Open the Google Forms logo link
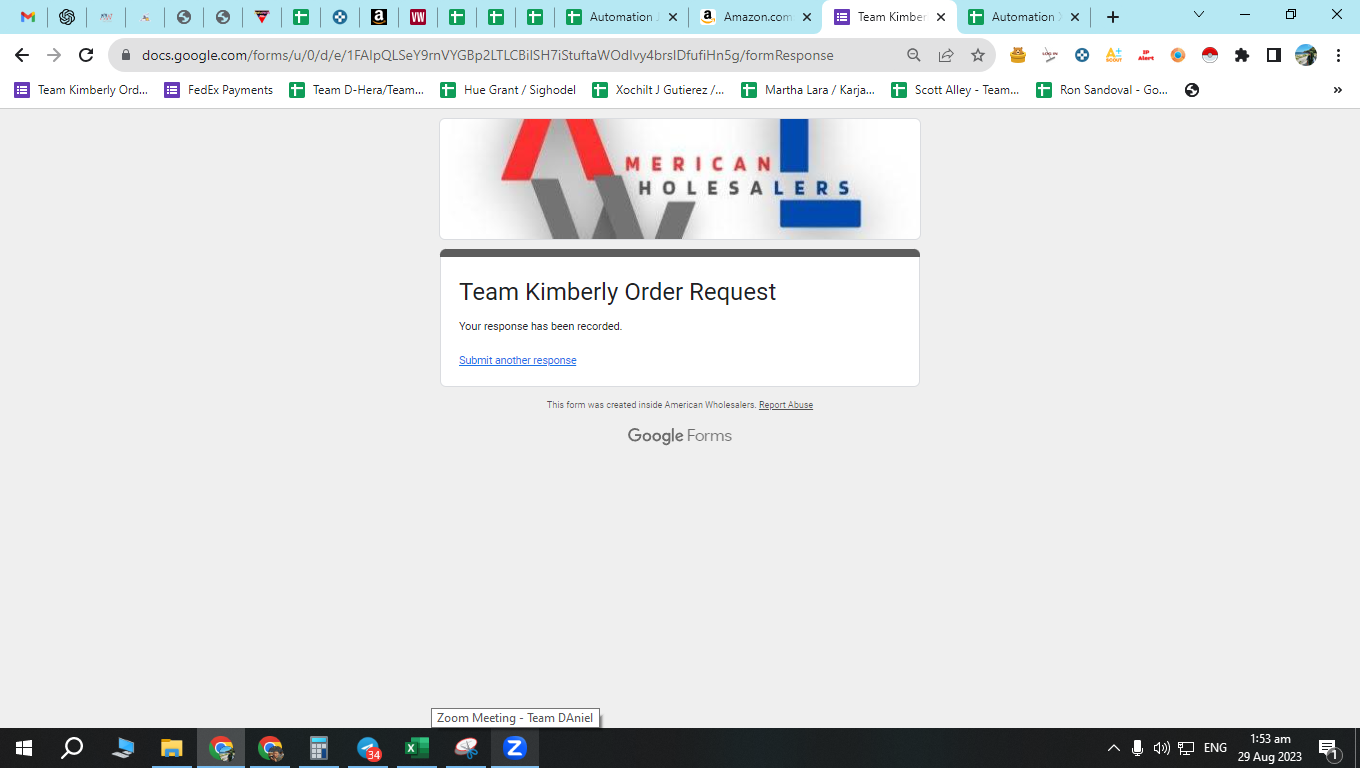The image size is (1360, 768). click(x=680, y=436)
